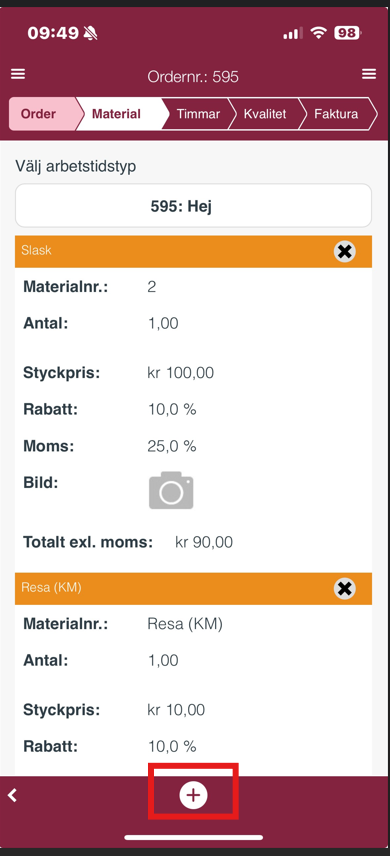Edit Resa (KM) Styckpris kr 10,00
Image resolution: width=390 pixels, height=856 pixels.
click(x=176, y=710)
